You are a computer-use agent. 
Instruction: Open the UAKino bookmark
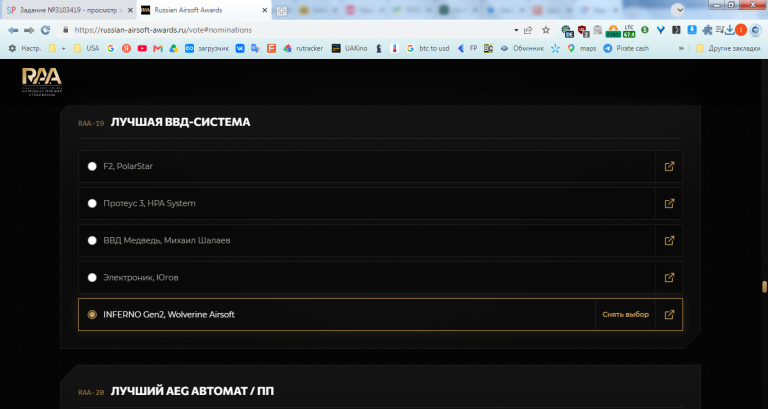tap(349, 48)
